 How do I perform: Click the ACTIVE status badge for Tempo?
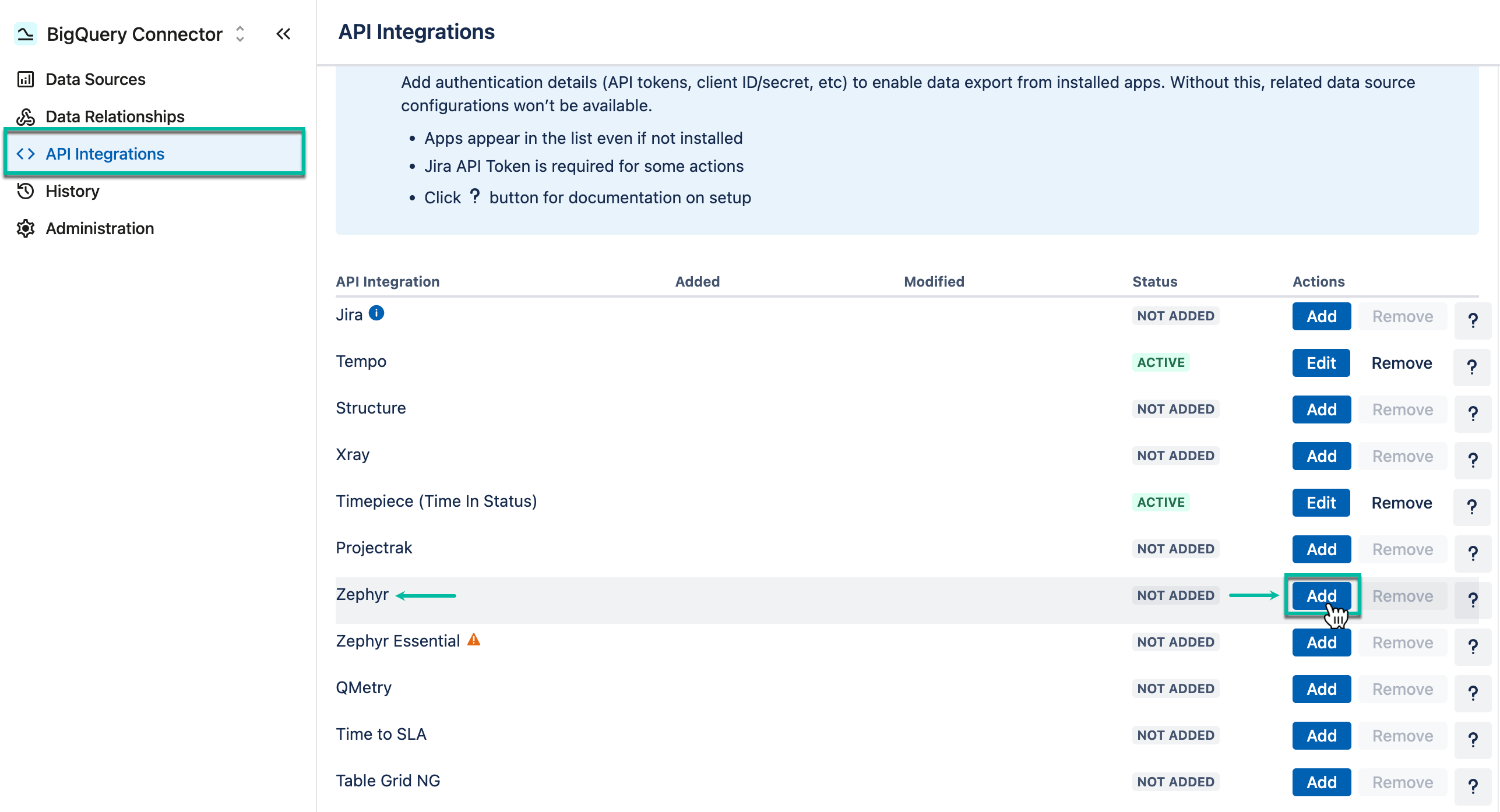[1160, 362]
